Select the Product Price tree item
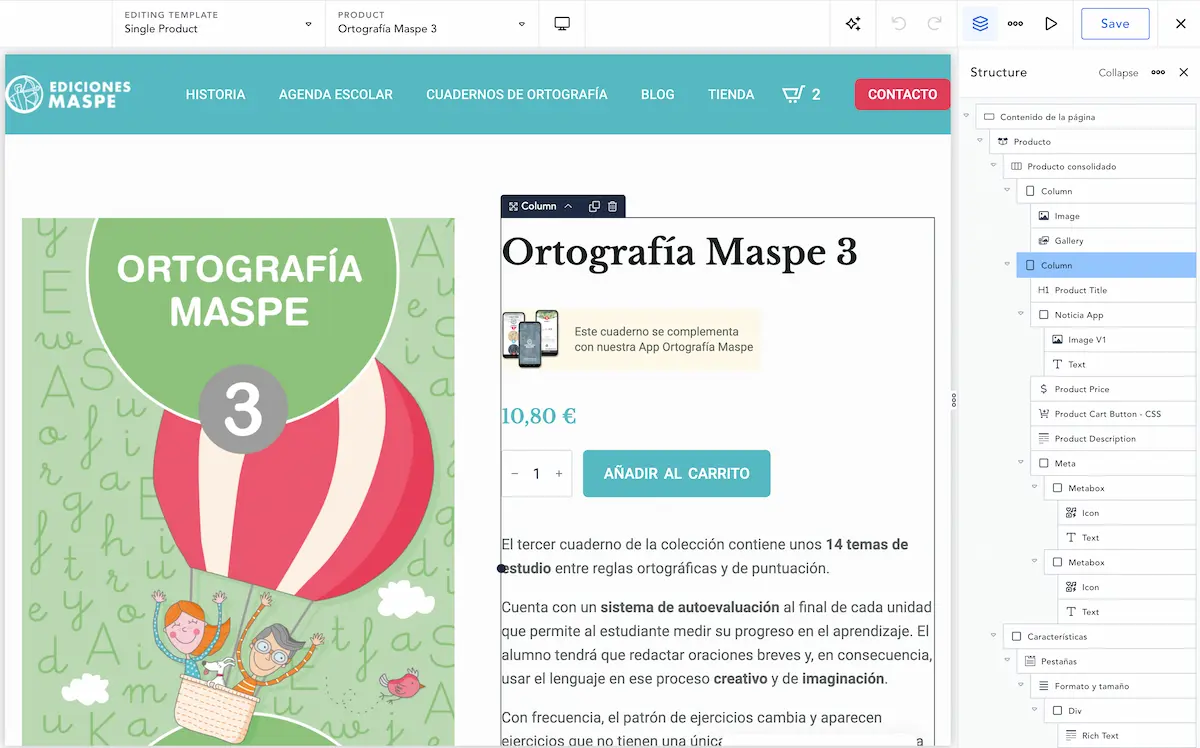This screenshot has height=748, width=1200. [x=1081, y=389]
